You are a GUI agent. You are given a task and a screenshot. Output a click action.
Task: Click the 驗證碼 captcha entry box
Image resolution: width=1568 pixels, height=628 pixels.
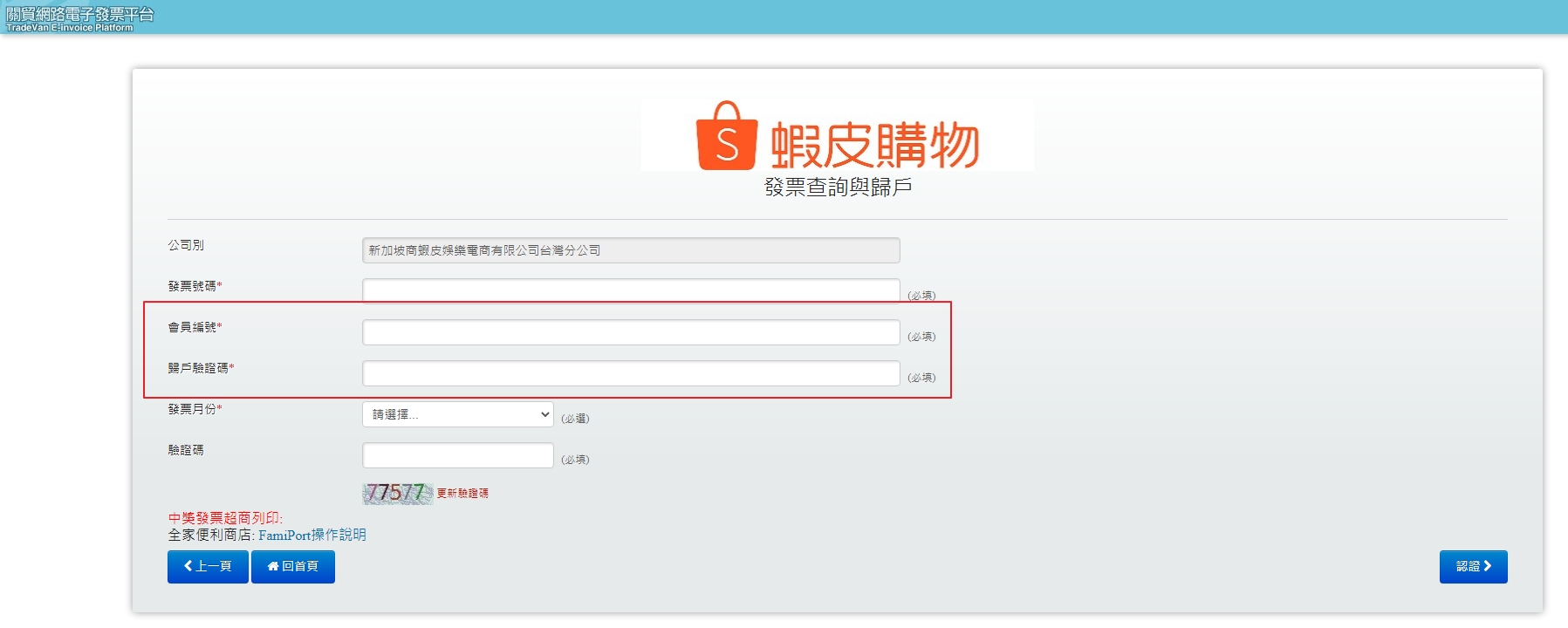tap(457, 455)
